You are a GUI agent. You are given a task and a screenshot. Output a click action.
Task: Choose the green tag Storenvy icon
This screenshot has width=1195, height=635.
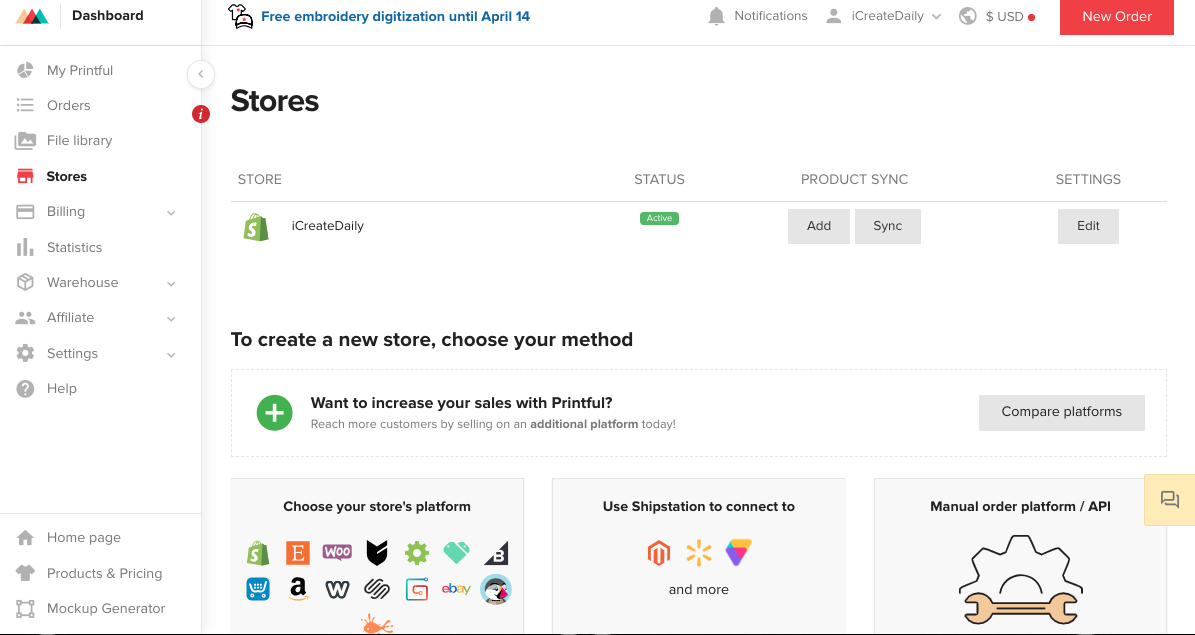[457, 553]
